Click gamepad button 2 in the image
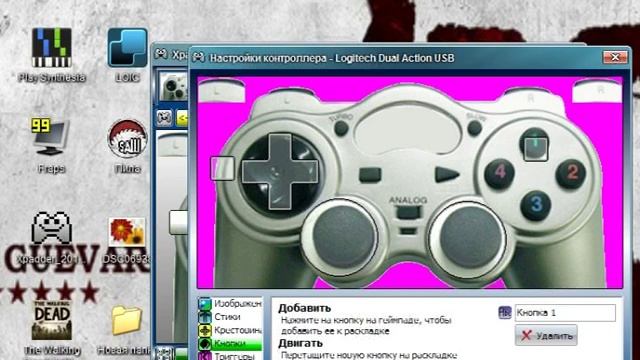Screen dimensions: 640x360 click(571, 173)
